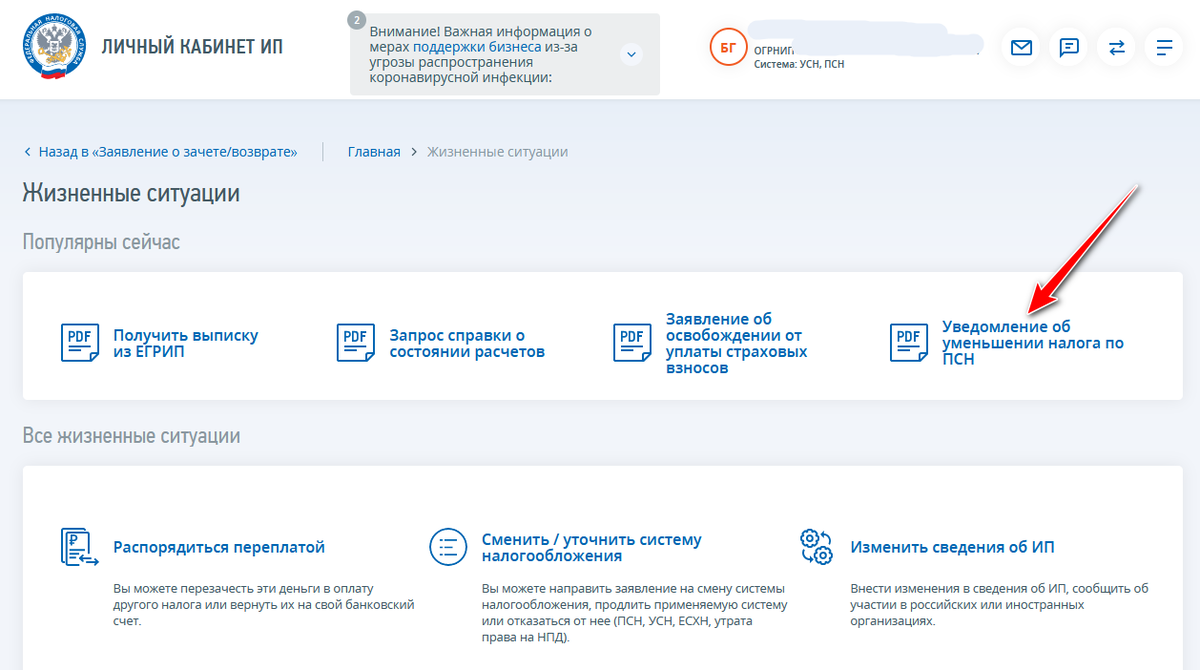Click PDF icon for освобождении от уплаты страховых взносов
The width and height of the screenshot is (1200, 670).
click(632, 343)
